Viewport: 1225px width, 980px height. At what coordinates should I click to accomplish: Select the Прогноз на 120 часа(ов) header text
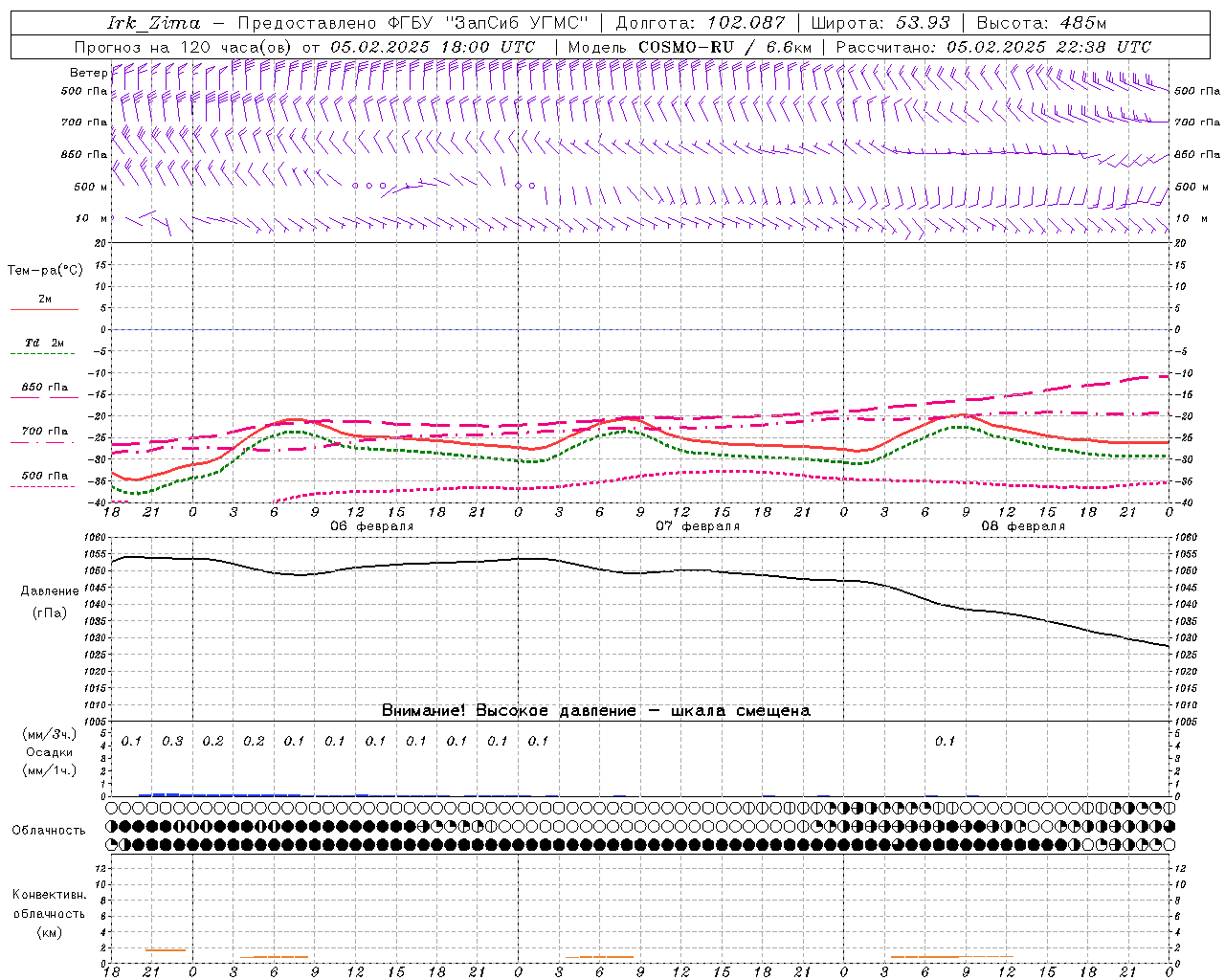(x=186, y=47)
